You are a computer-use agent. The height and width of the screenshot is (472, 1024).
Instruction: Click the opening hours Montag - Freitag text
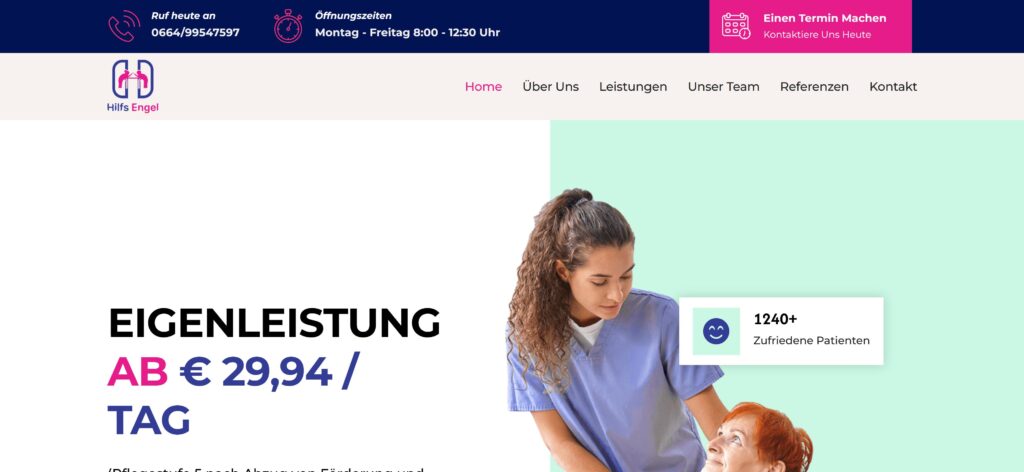(x=408, y=33)
